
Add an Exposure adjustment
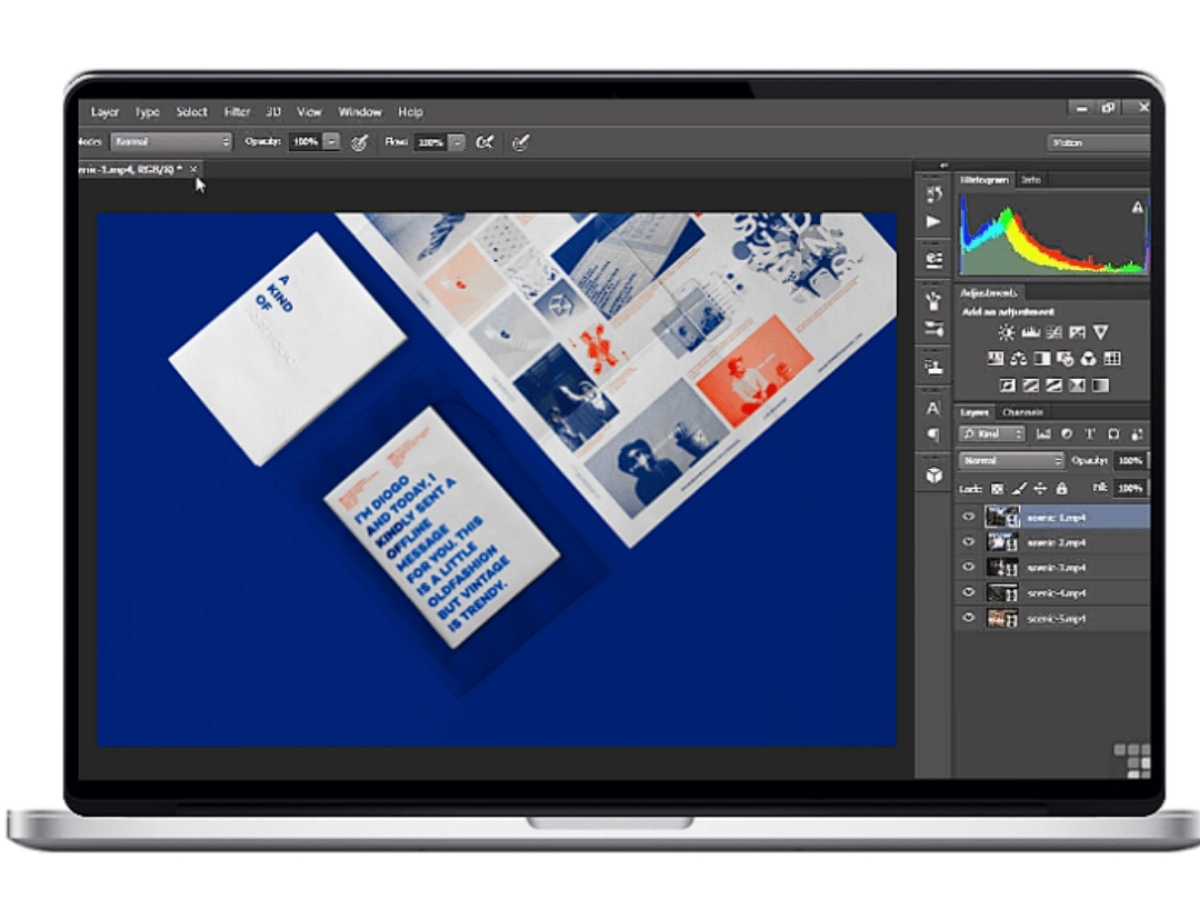tap(1077, 332)
